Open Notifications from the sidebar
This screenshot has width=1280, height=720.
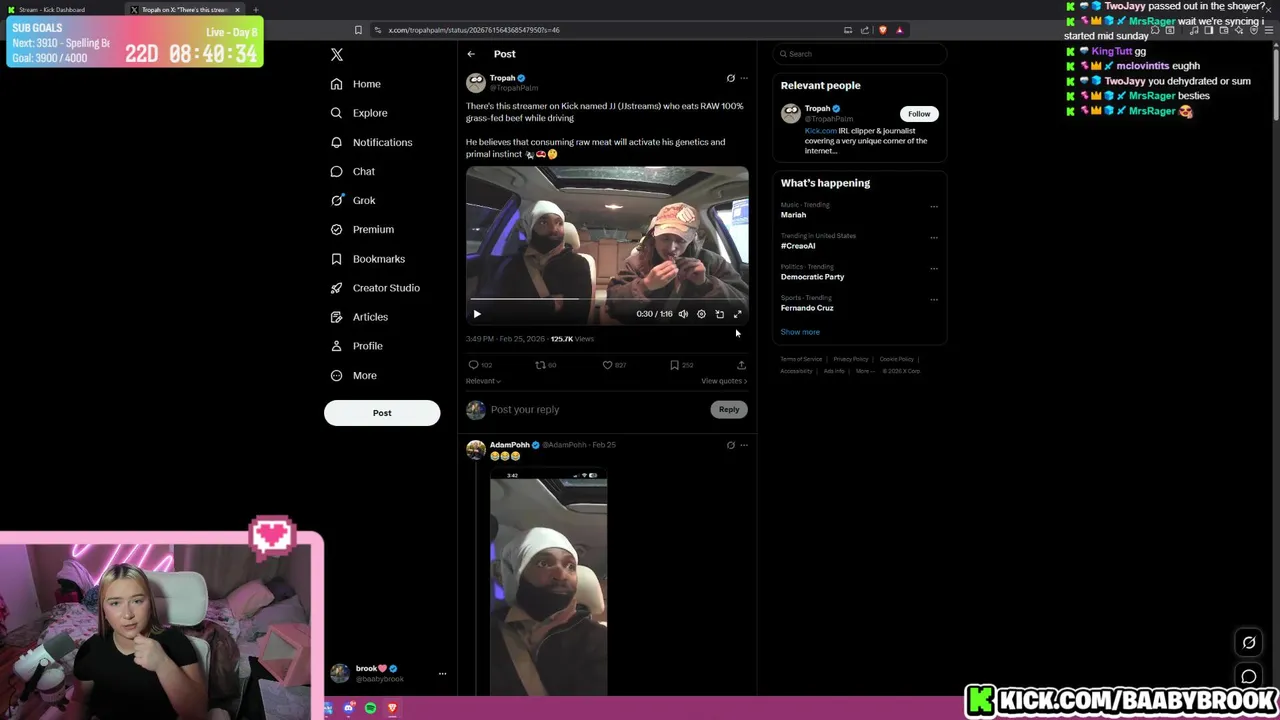[x=371, y=142]
